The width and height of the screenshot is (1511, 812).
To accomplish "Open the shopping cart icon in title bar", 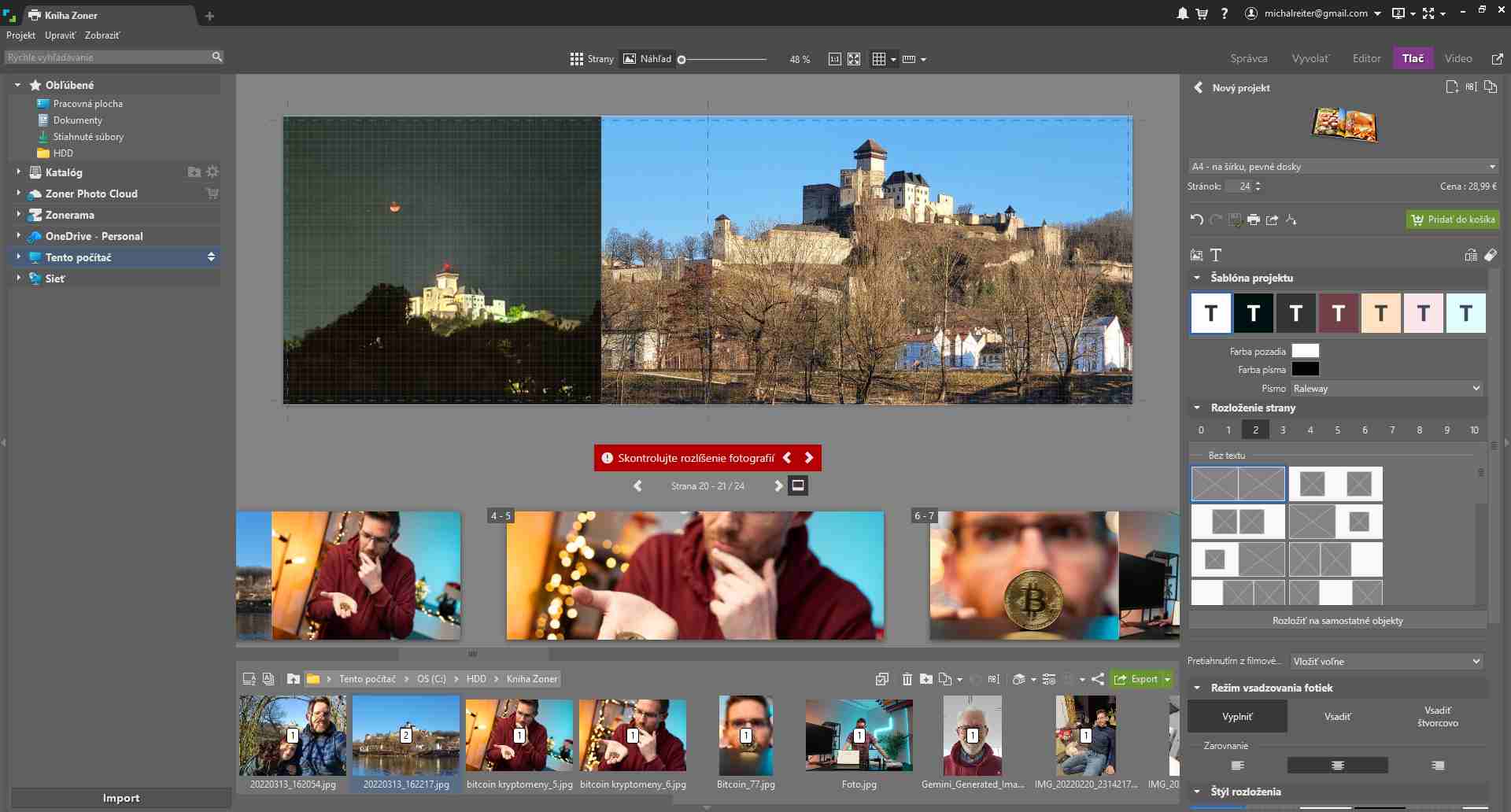I will click(1202, 13).
